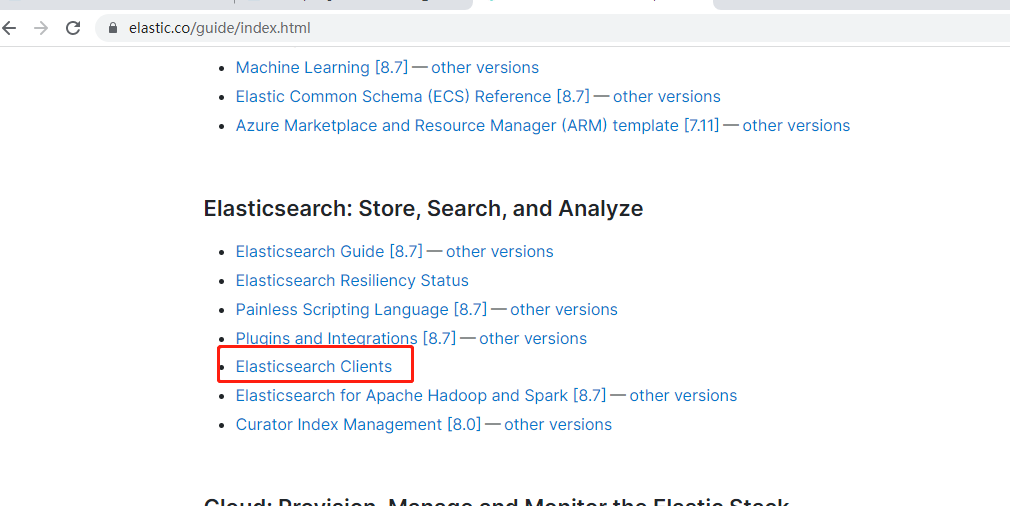The height and width of the screenshot is (506, 1010).
Task: View other versions of Elasticsearch Guide
Action: pyautogui.click(x=500, y=252)
